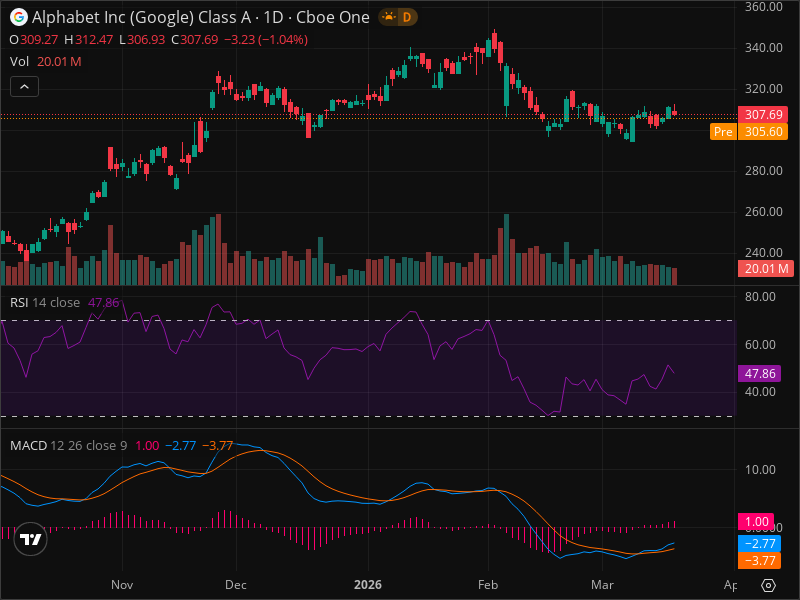Click the MACD histogram value 1.00 in the legend
Image resolution: width=800 pixels, height=600 pixels.
click(x=147, y=445)
